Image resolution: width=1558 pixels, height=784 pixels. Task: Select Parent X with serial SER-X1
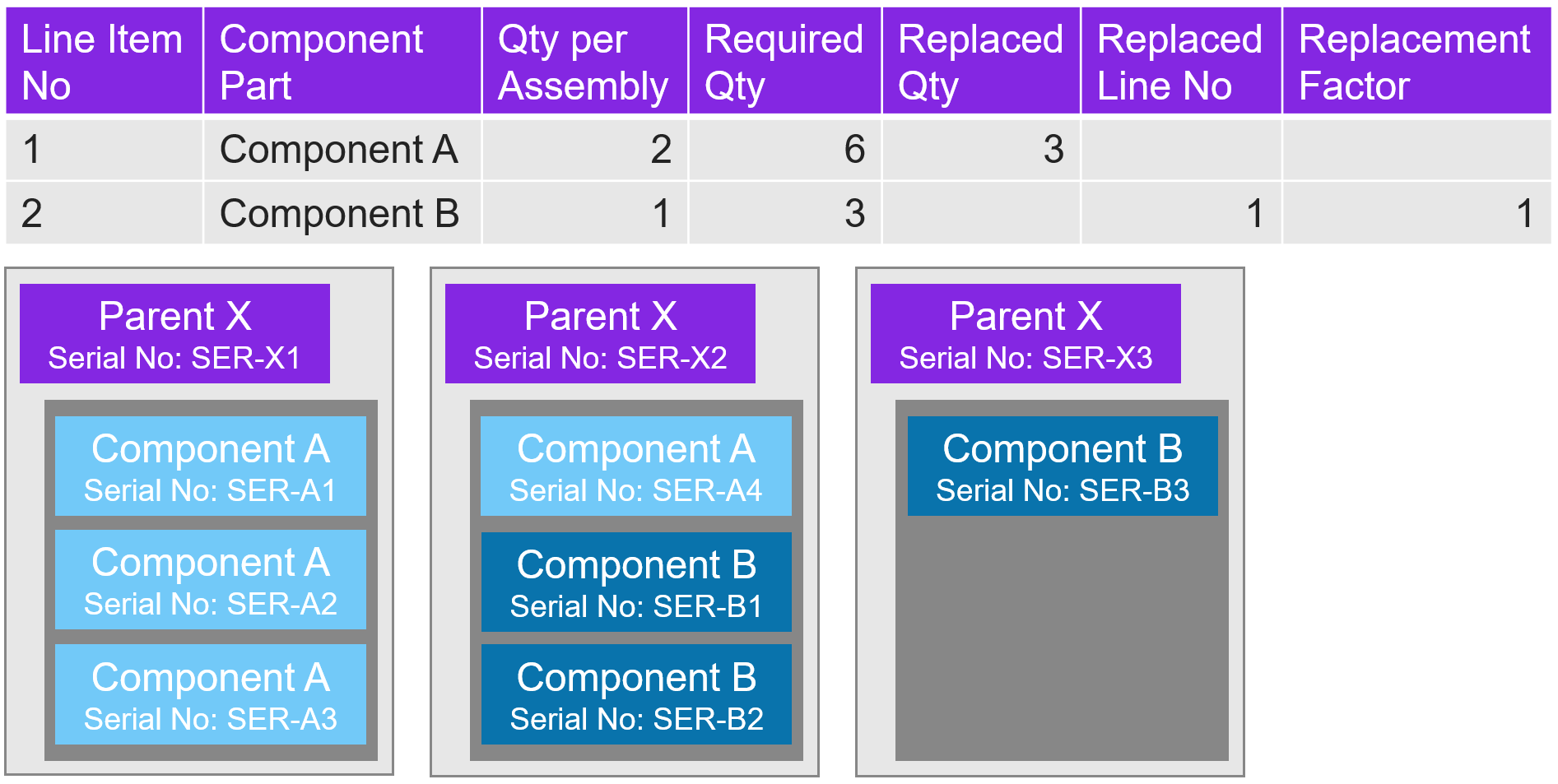174,334
